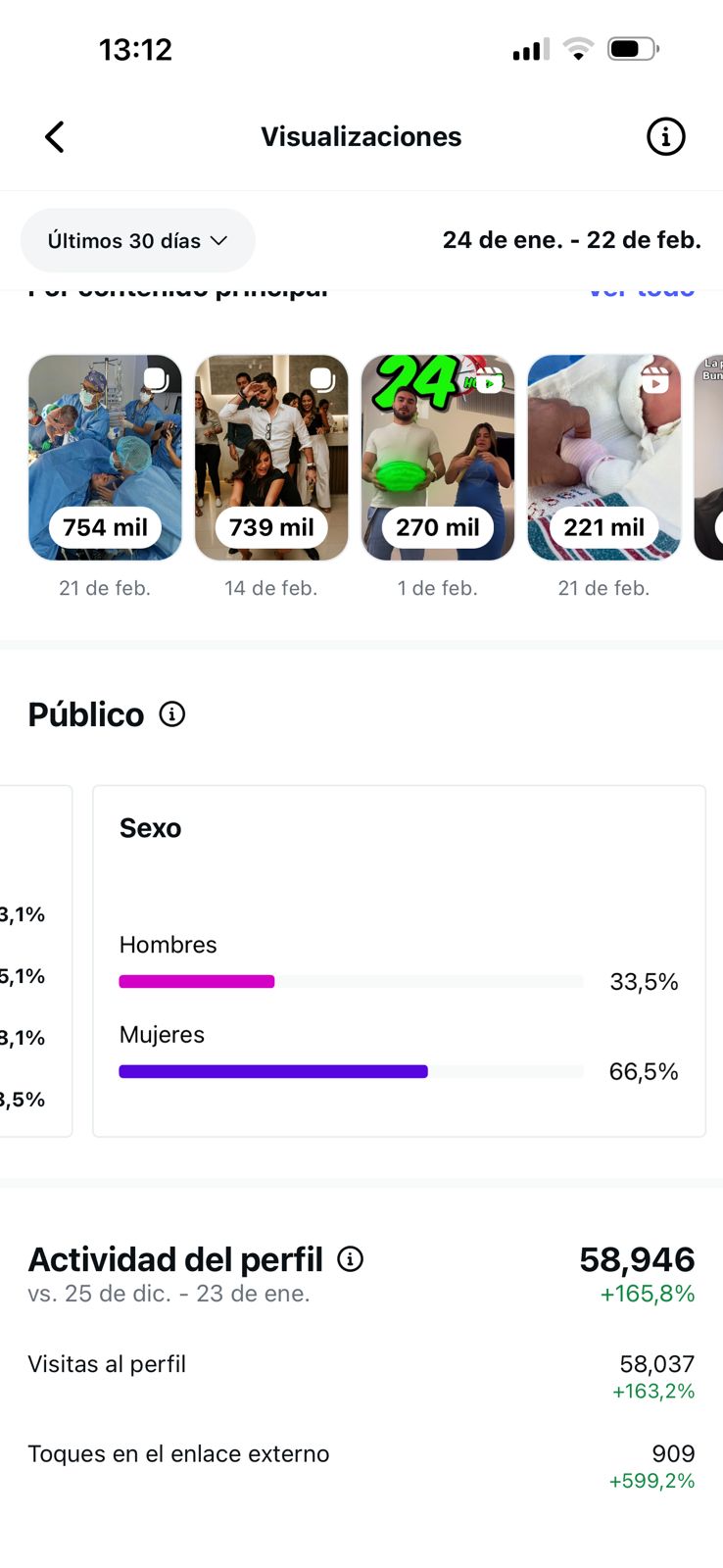Tap the reel icon on baby post
This screenshot has width=723, height=1568.
655,379
